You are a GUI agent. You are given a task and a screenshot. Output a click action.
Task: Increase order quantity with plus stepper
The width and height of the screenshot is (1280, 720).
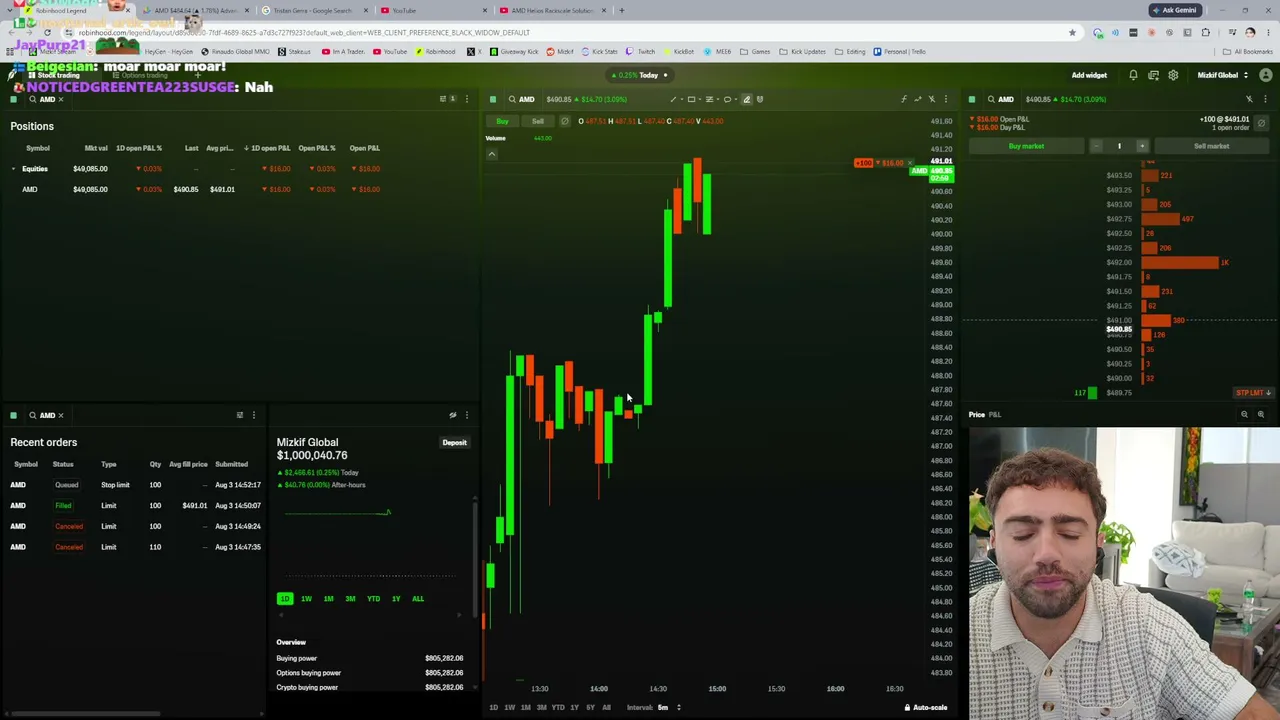[x=1142, y=146]
